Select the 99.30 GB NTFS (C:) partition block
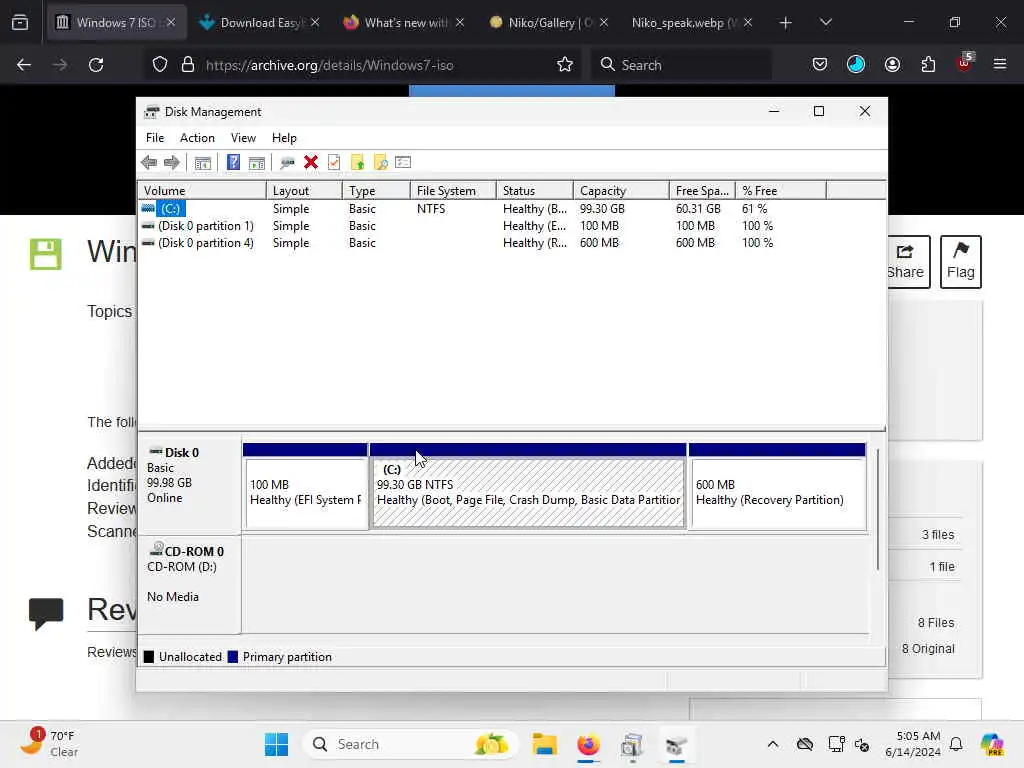 click(528, 487)
